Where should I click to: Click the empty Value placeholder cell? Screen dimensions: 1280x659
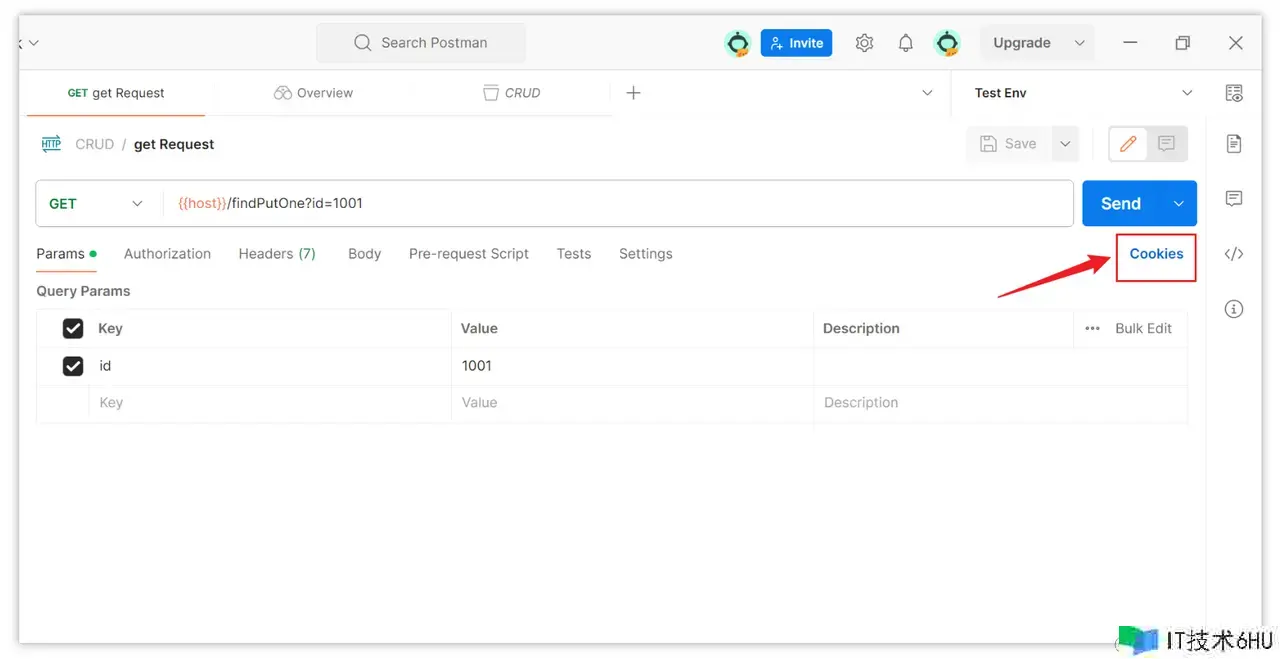tap(632, 403)
